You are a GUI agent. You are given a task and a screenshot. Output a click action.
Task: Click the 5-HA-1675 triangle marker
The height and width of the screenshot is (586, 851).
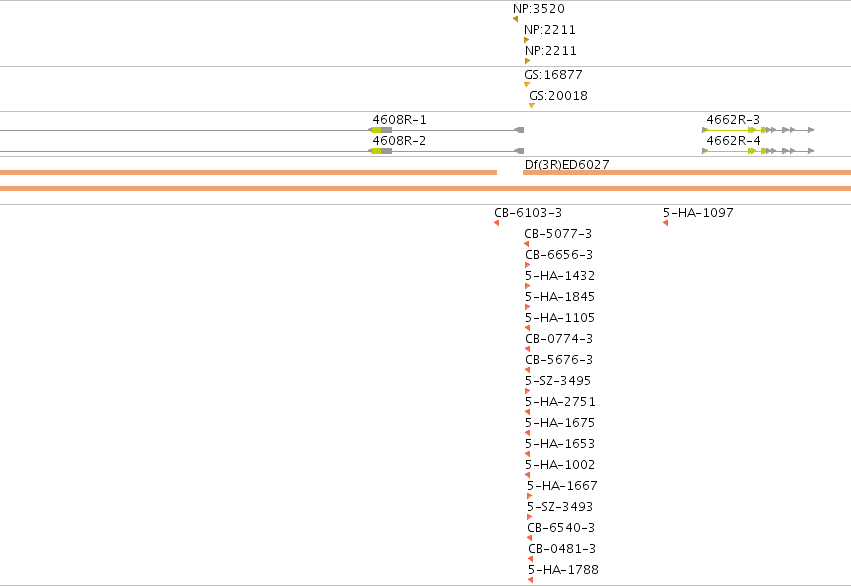point(528,433)
